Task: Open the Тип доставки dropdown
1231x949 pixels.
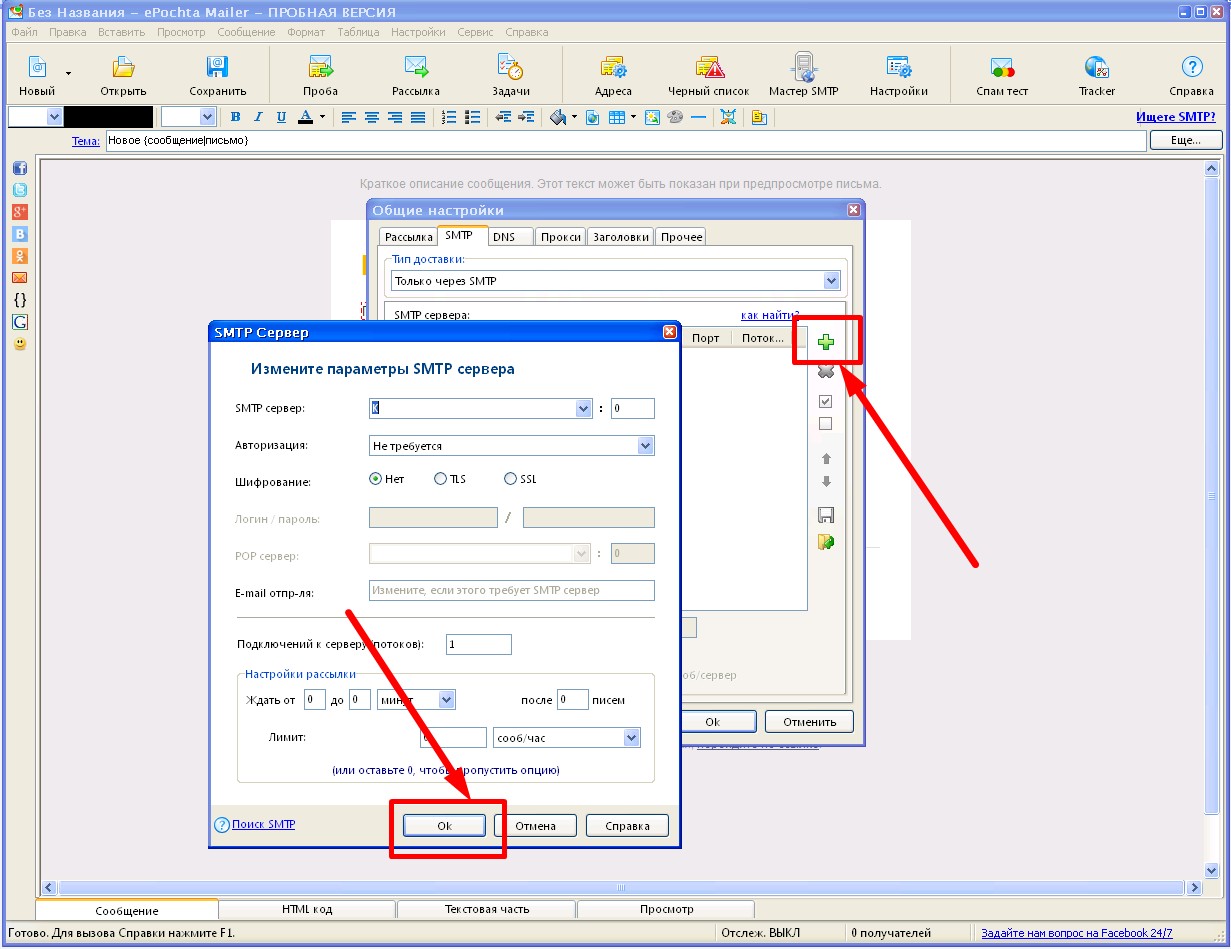Action: coord(831,281)
